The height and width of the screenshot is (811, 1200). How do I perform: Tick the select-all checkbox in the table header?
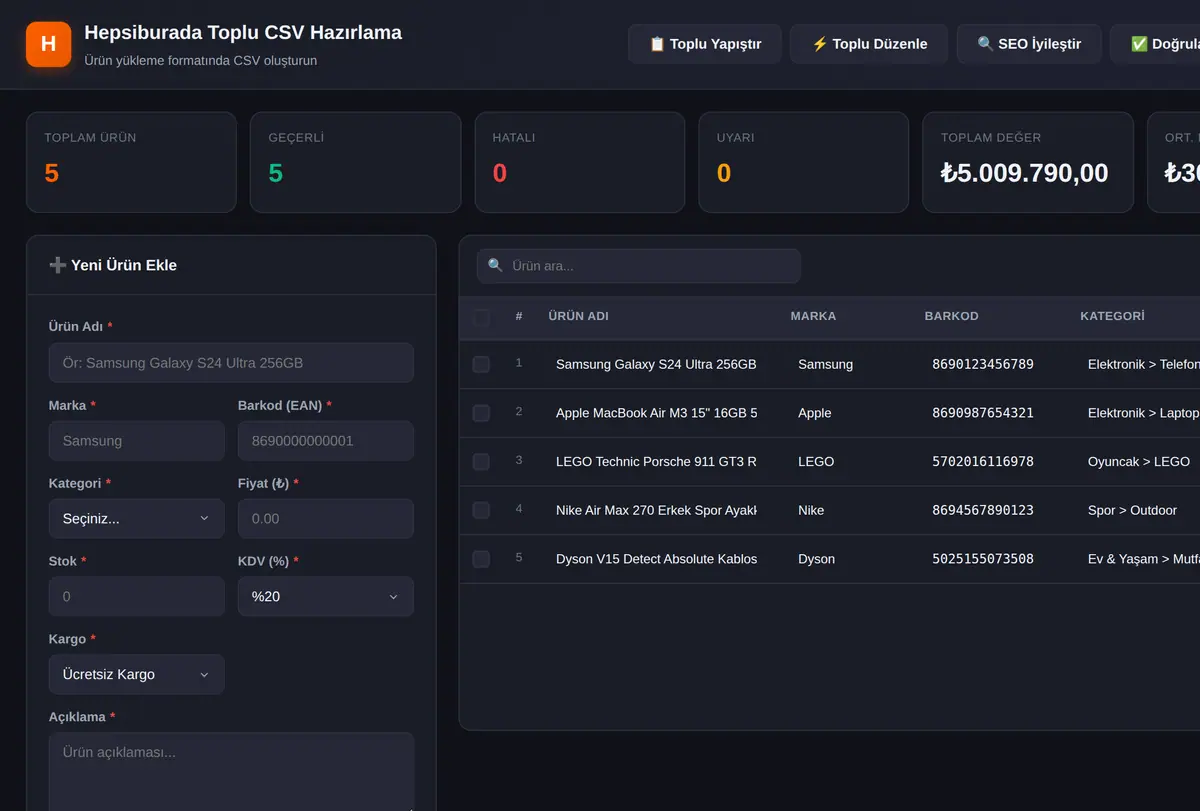point(481,316)
